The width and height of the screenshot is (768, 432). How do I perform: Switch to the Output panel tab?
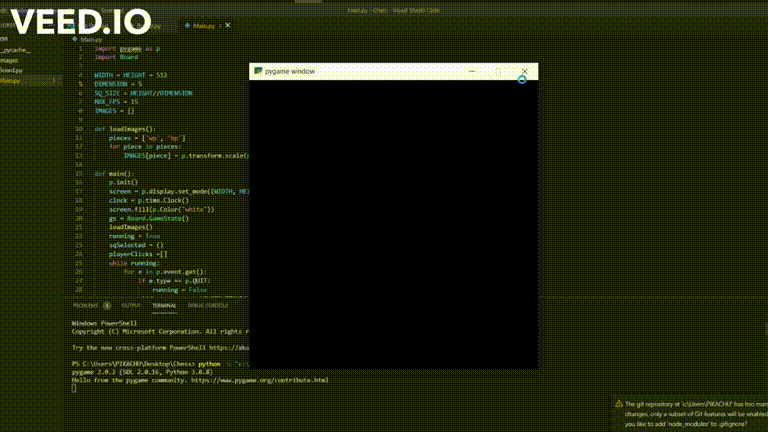point(131,306)
